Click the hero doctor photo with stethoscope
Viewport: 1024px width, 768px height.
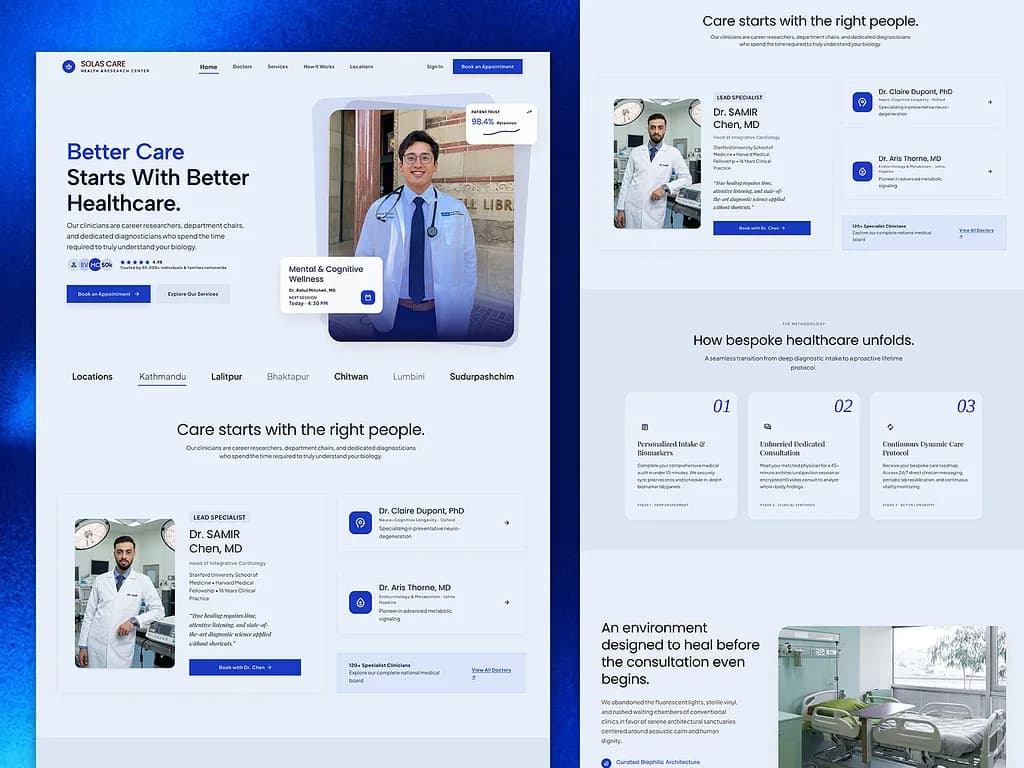pos(421,225)
